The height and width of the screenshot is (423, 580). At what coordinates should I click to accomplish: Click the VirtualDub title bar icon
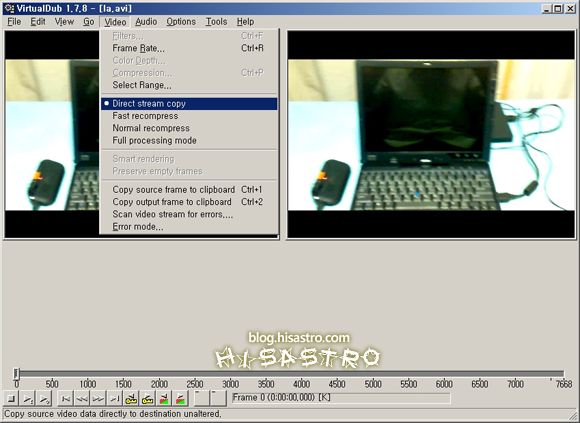point(9,8)
